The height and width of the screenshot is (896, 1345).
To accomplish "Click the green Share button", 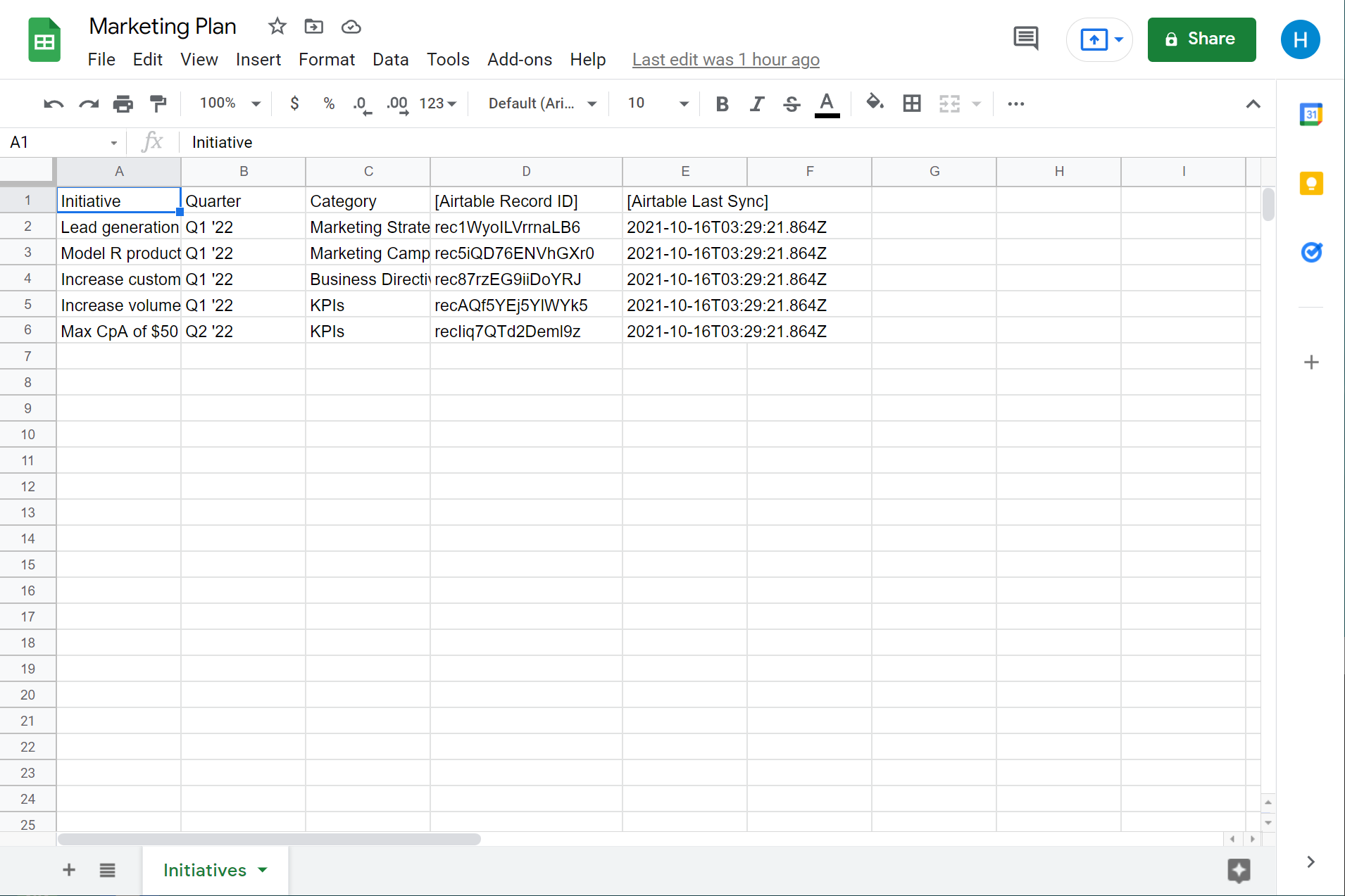I will 1201,39.
